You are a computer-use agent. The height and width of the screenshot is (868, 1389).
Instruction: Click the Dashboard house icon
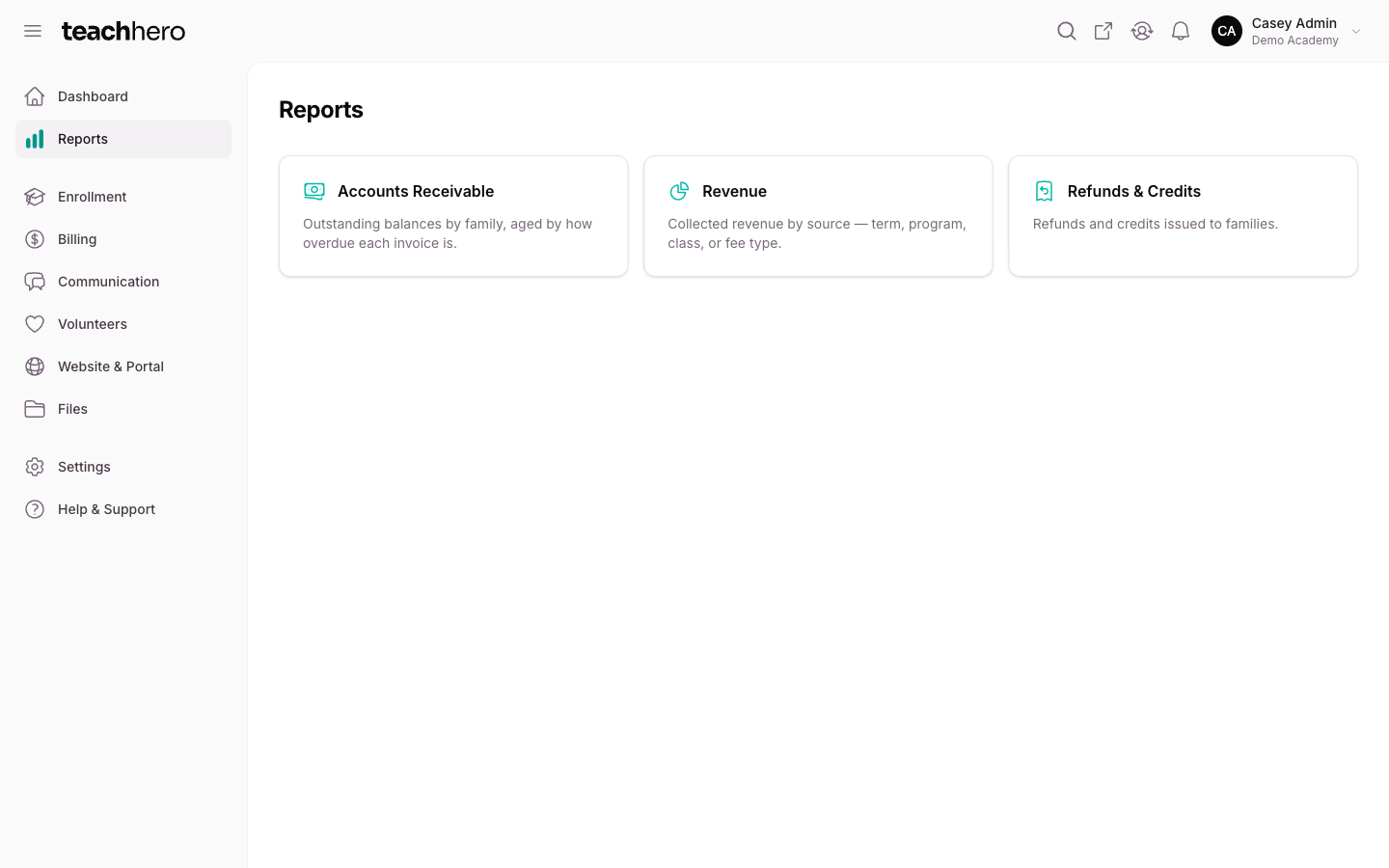35,96
